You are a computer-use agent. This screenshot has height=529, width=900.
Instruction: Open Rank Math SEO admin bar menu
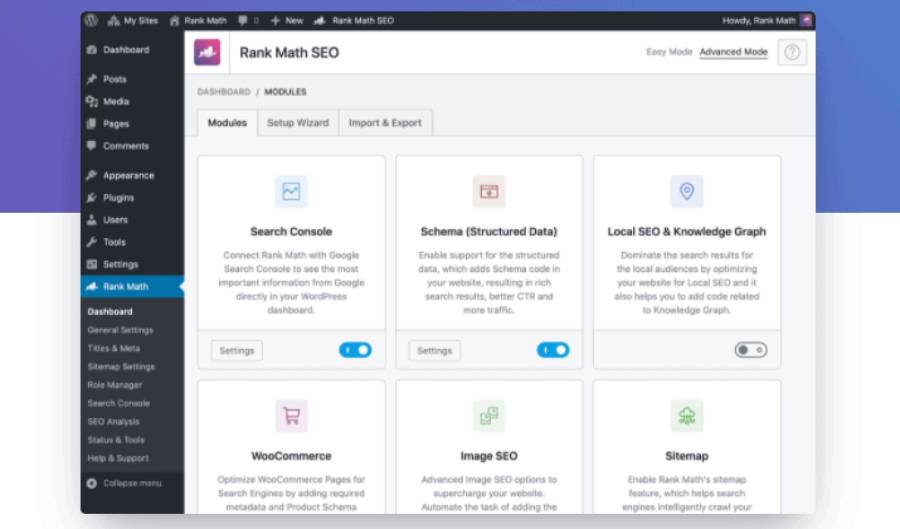coord(354,21)
